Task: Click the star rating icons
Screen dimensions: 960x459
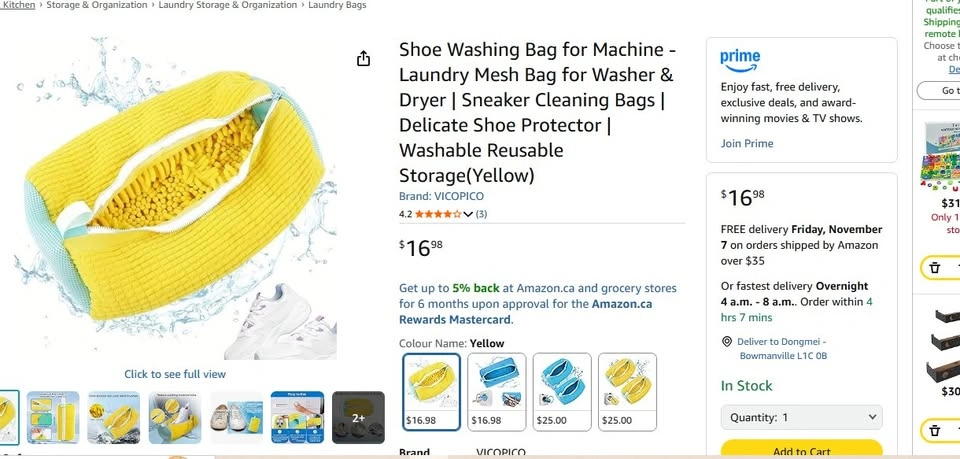Action: click(437, 214)
